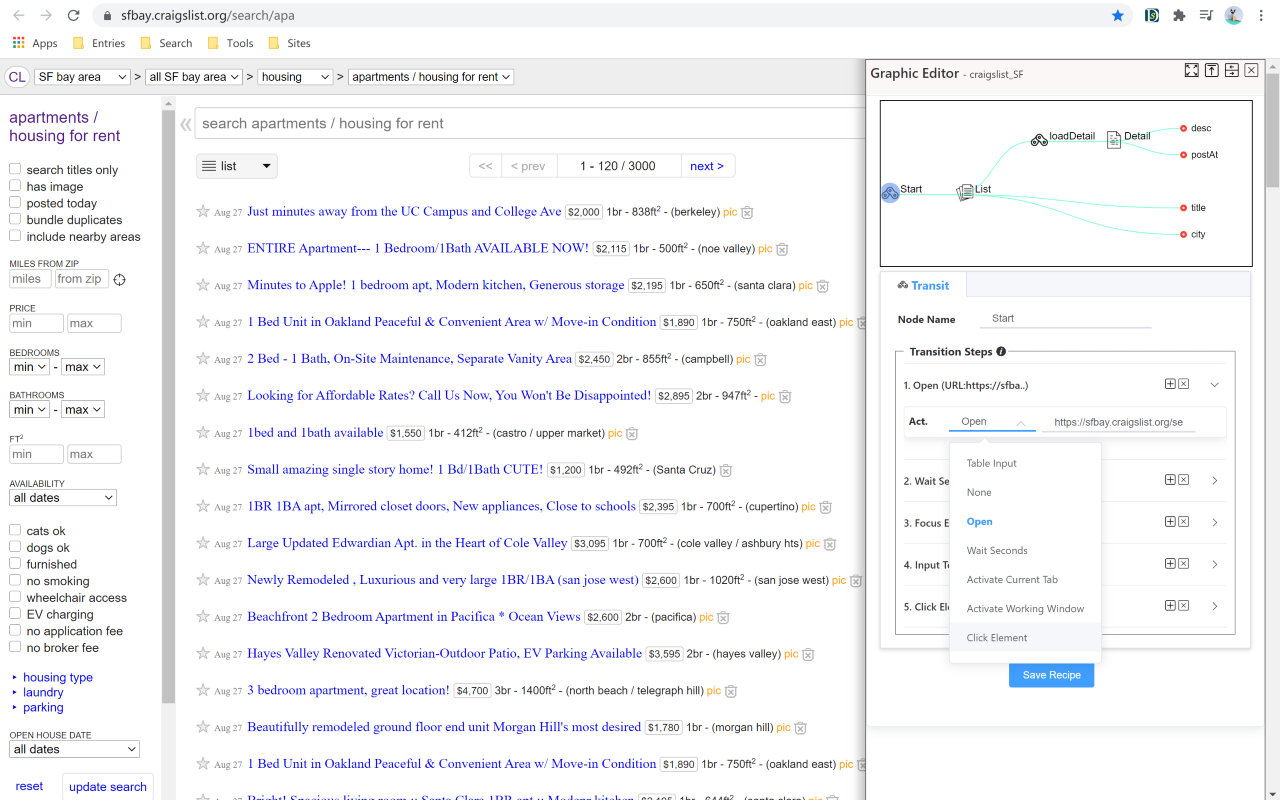Open the availability 'all dates' dropdown
This screenshot has height=800, width=1280.
(63, 498)
